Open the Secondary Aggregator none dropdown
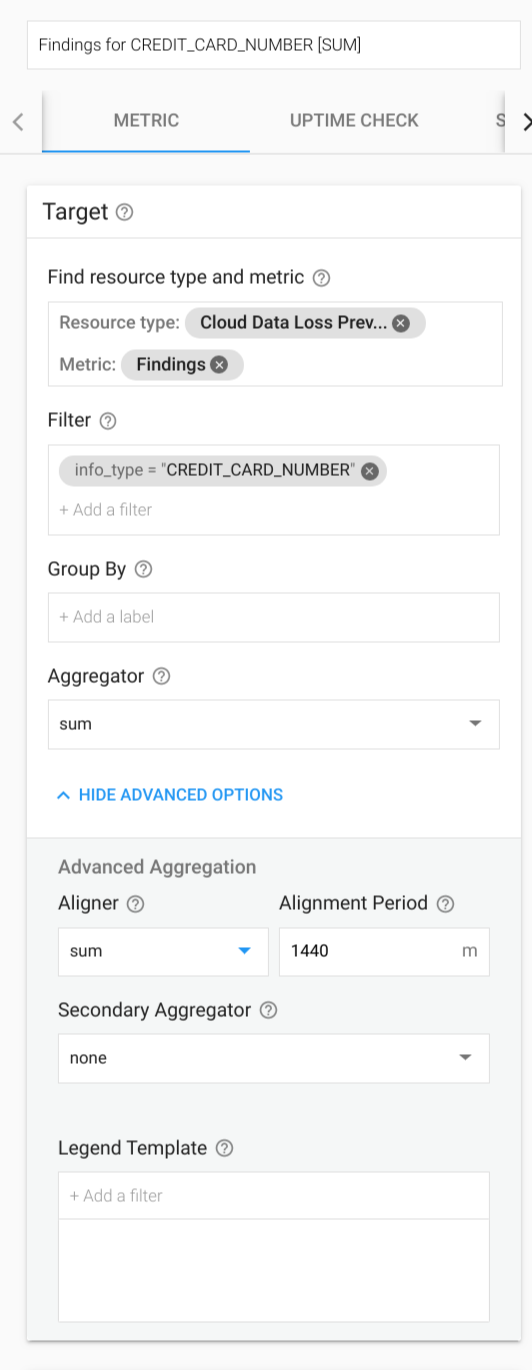This screenshot has width=532, height=1370. tap(273, 1058)
